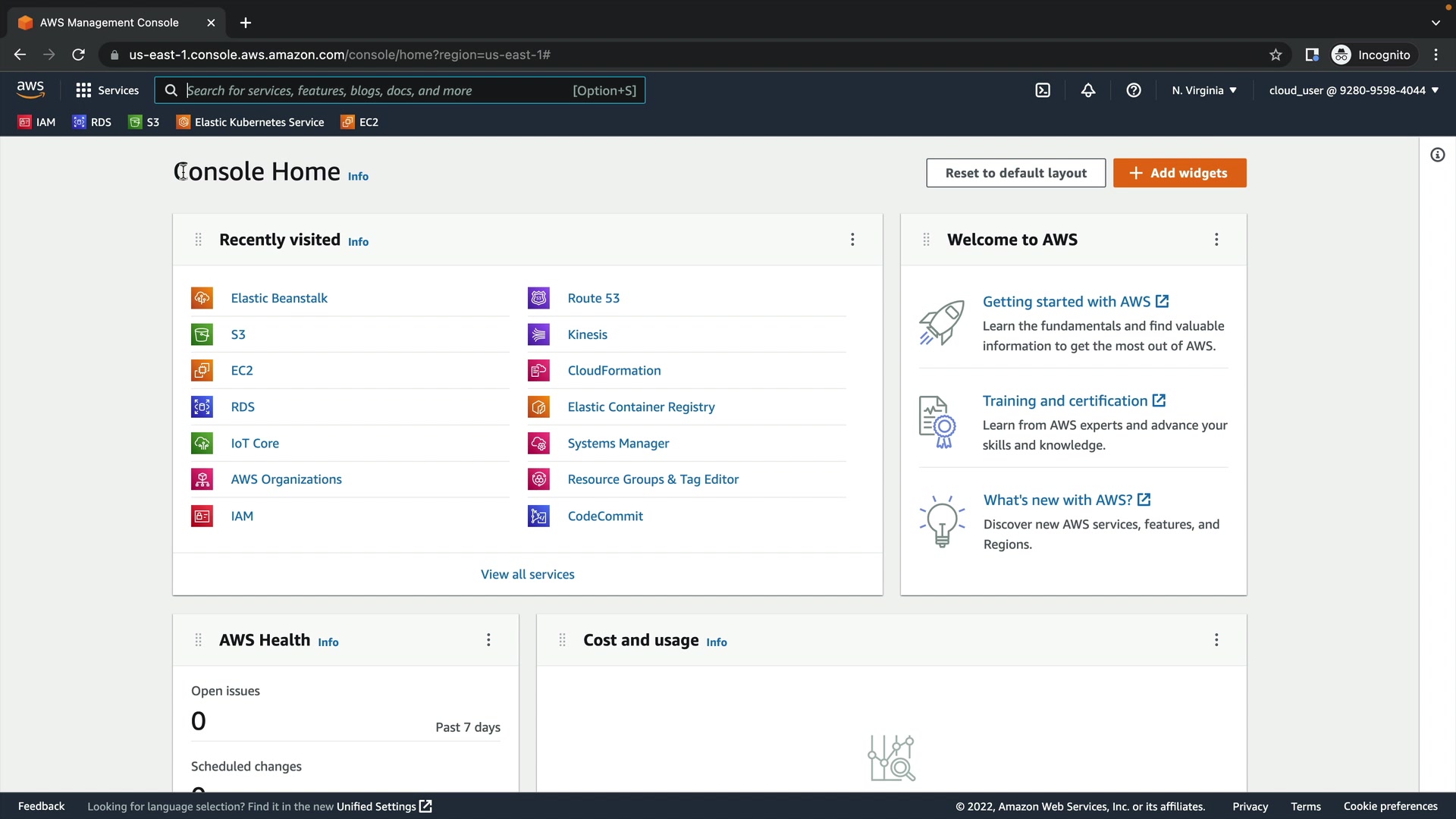Image resolution: width=1456 pixels, height=819 pixels.
Task: Open Recently visited widget options menu
Action: point(852,240)
